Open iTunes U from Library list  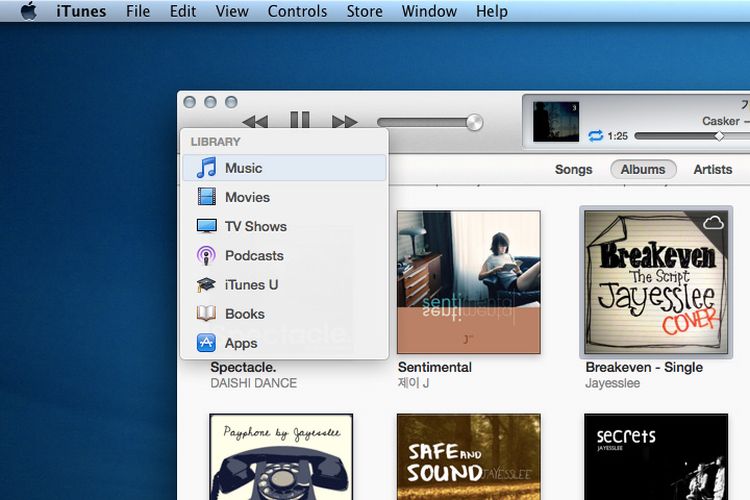click(284, 285)
